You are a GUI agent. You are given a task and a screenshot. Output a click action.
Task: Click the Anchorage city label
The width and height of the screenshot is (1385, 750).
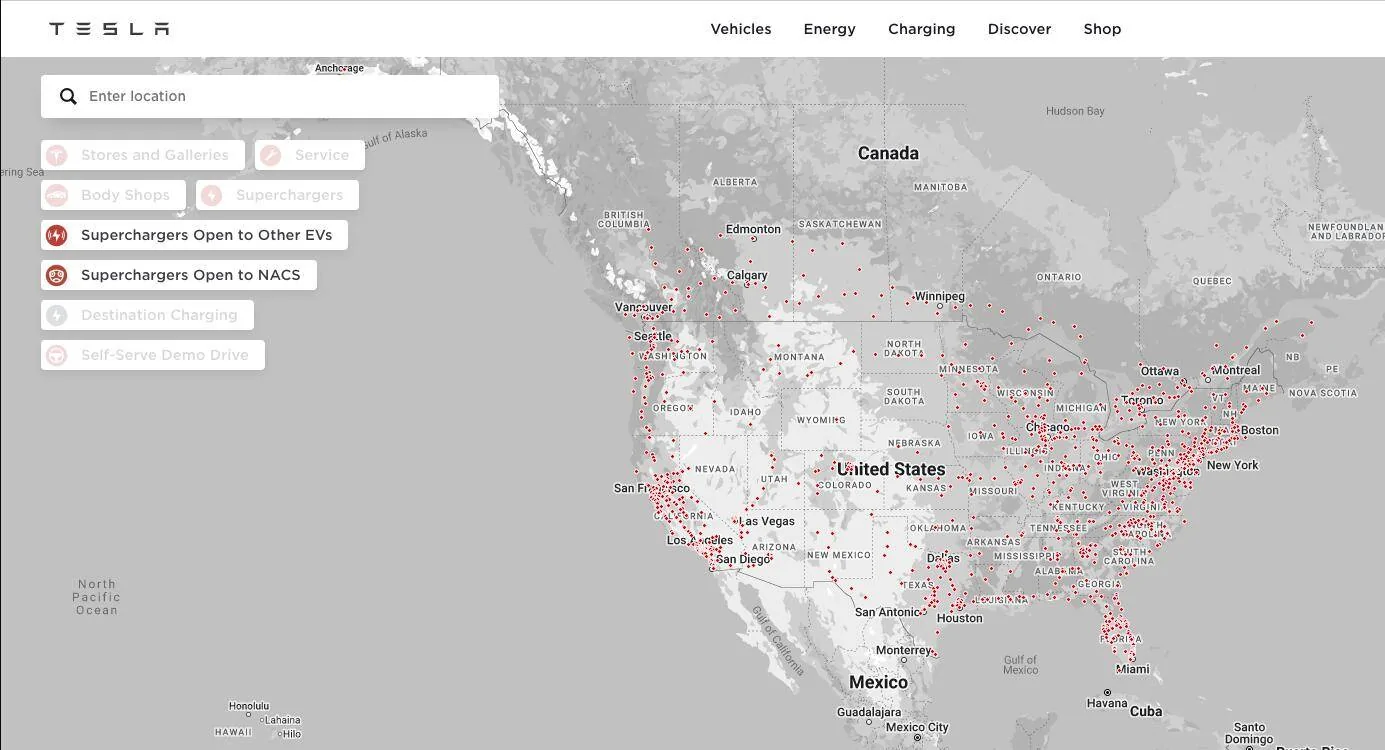(x=340, y=68)
